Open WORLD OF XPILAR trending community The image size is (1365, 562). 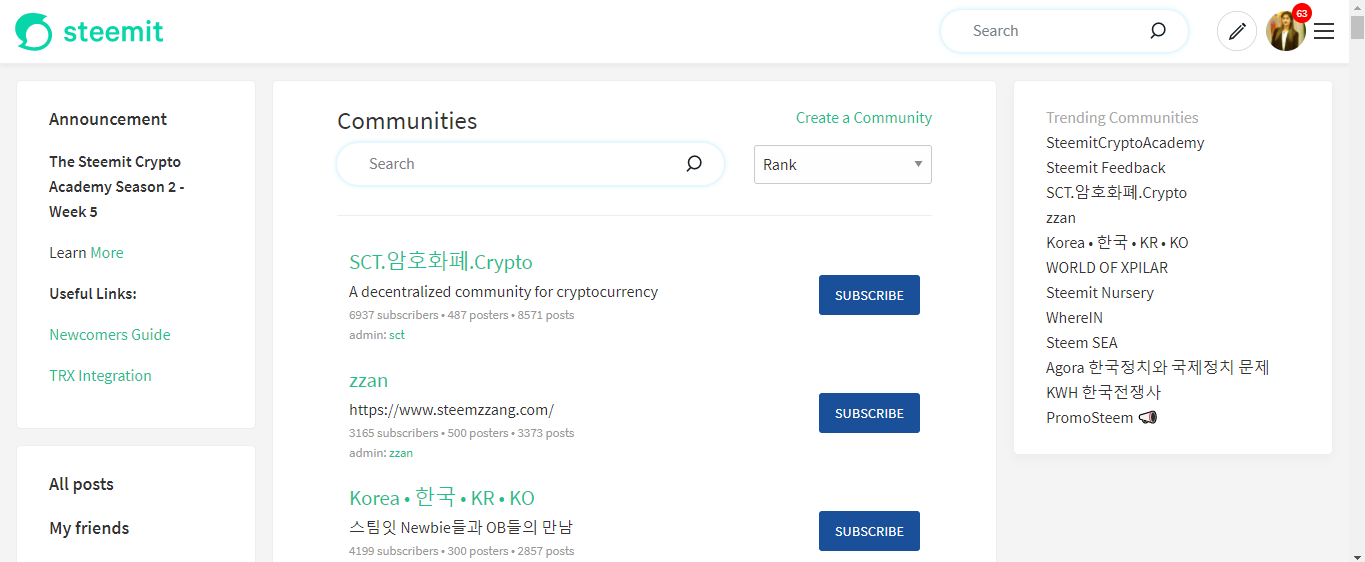click(1107, 268)
